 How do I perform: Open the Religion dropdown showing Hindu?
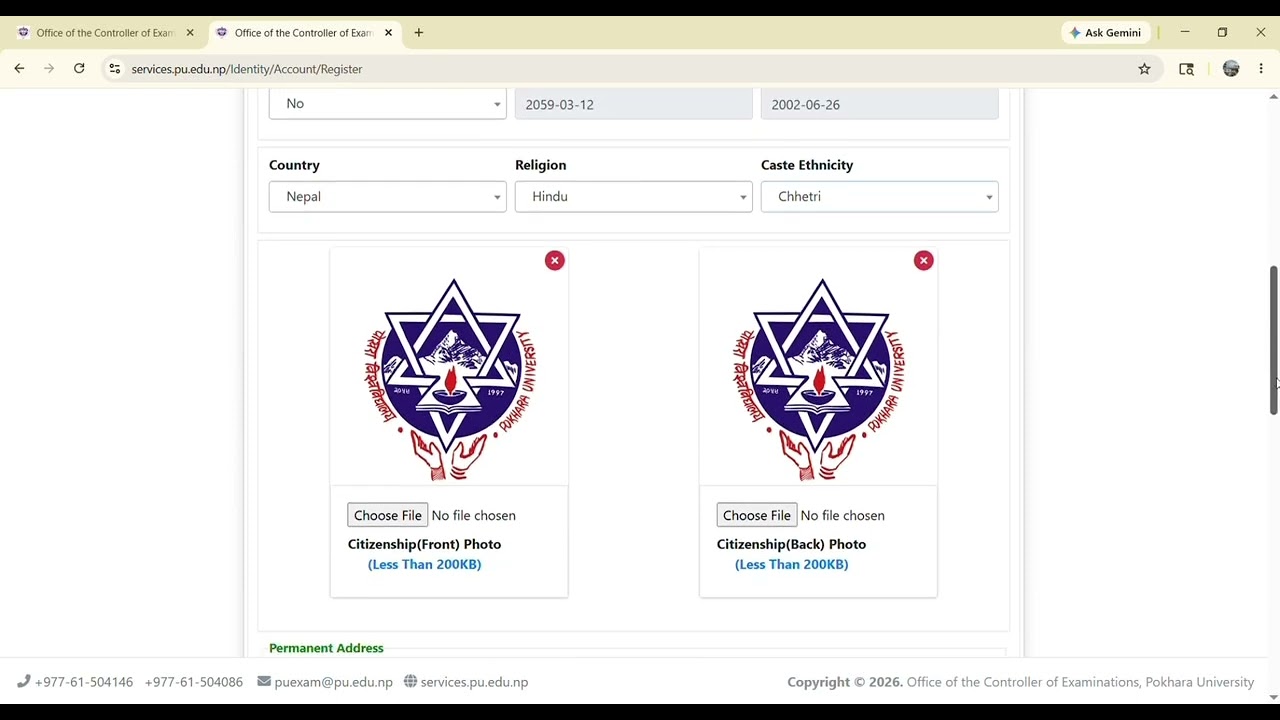tap(634, 197)
